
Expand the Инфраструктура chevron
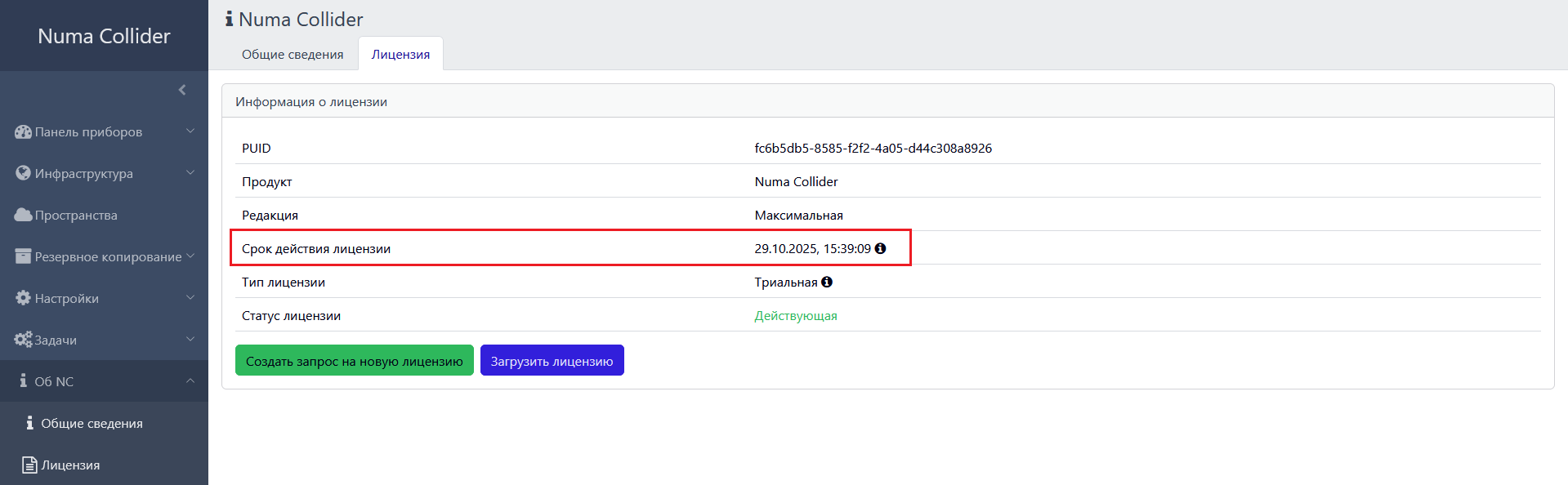coord(190,173)
